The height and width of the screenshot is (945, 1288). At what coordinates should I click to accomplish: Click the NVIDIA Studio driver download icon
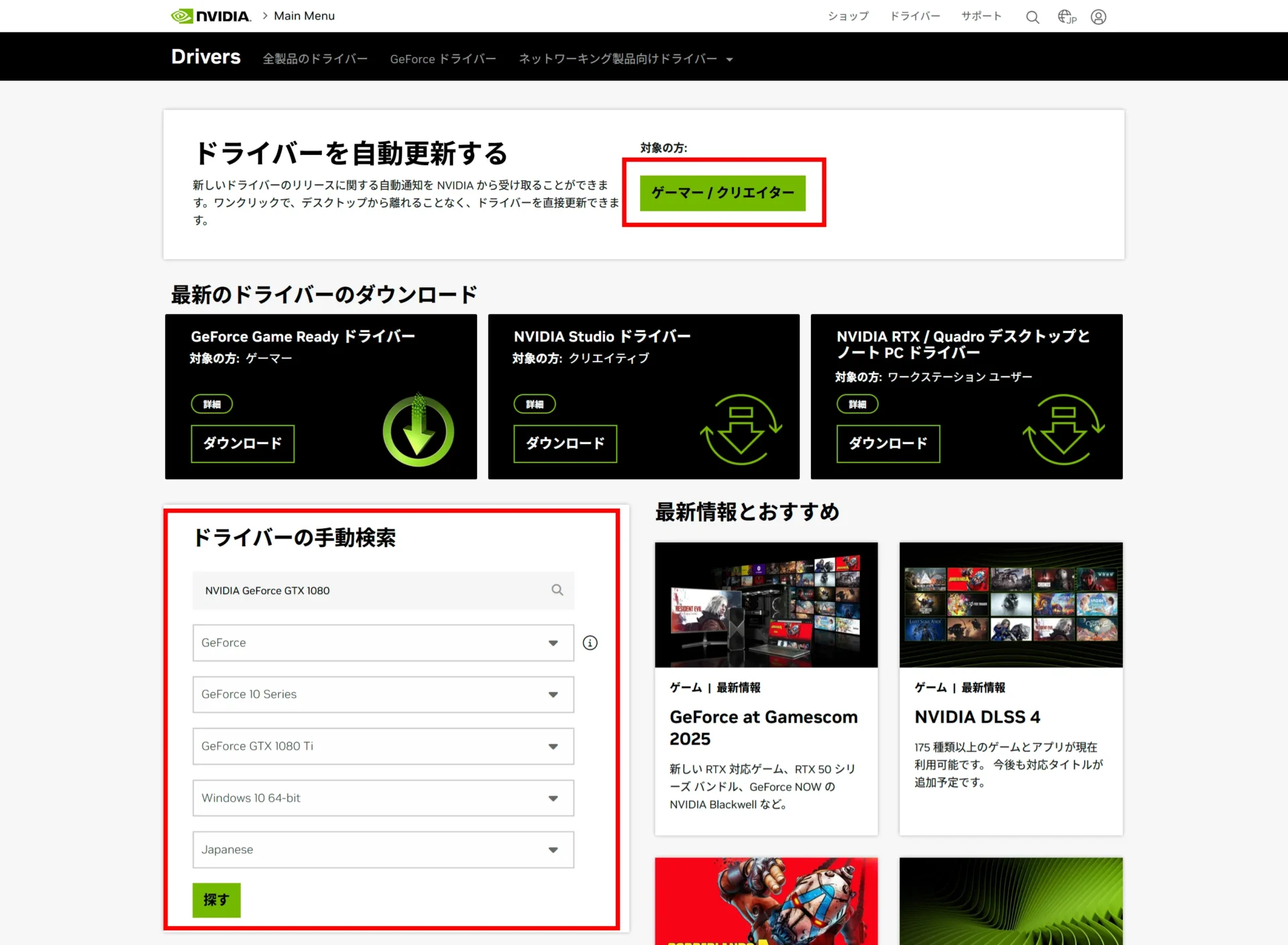click(741, 430)
